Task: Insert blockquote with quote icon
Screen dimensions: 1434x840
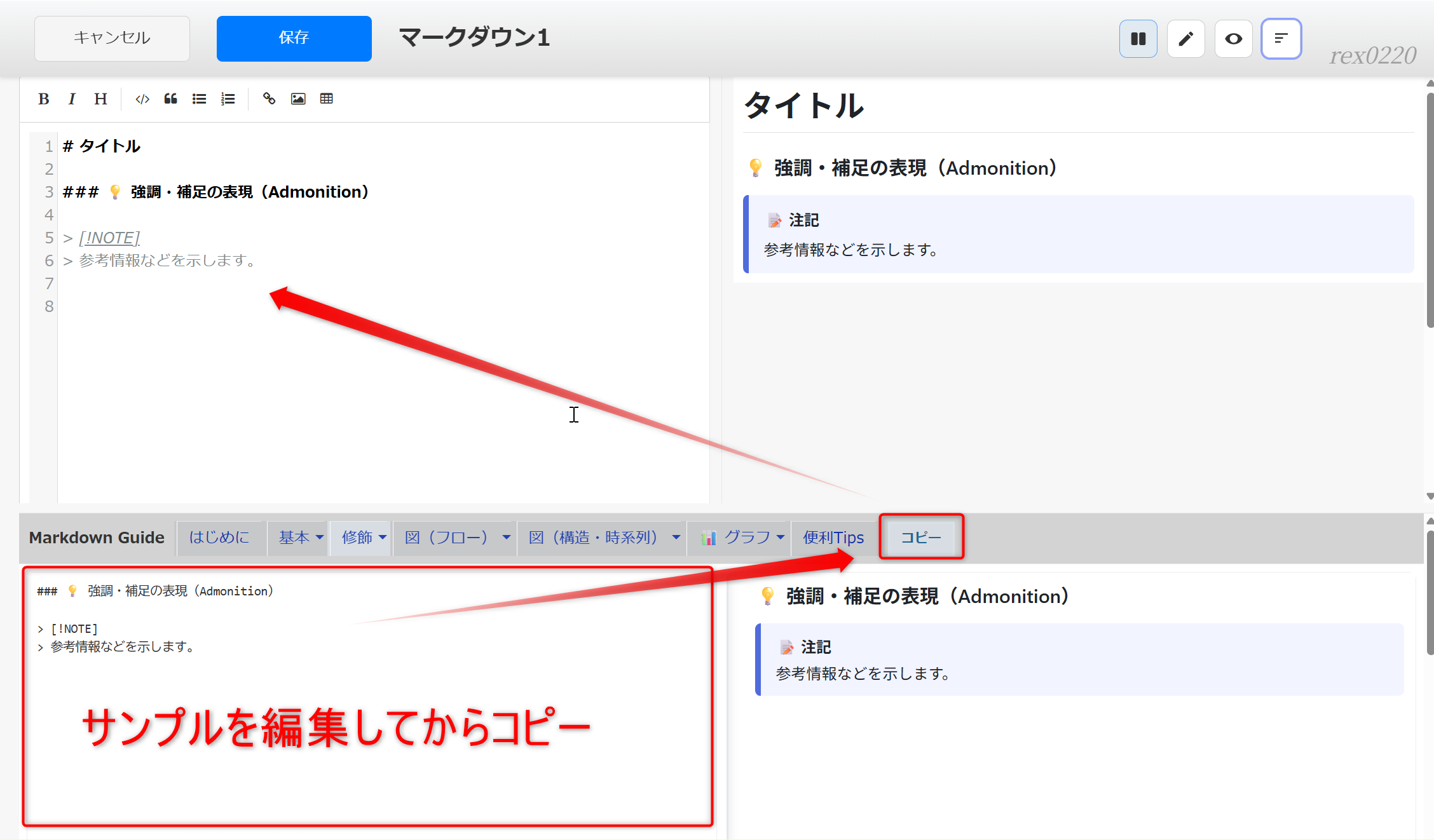Action: (170, 99)
